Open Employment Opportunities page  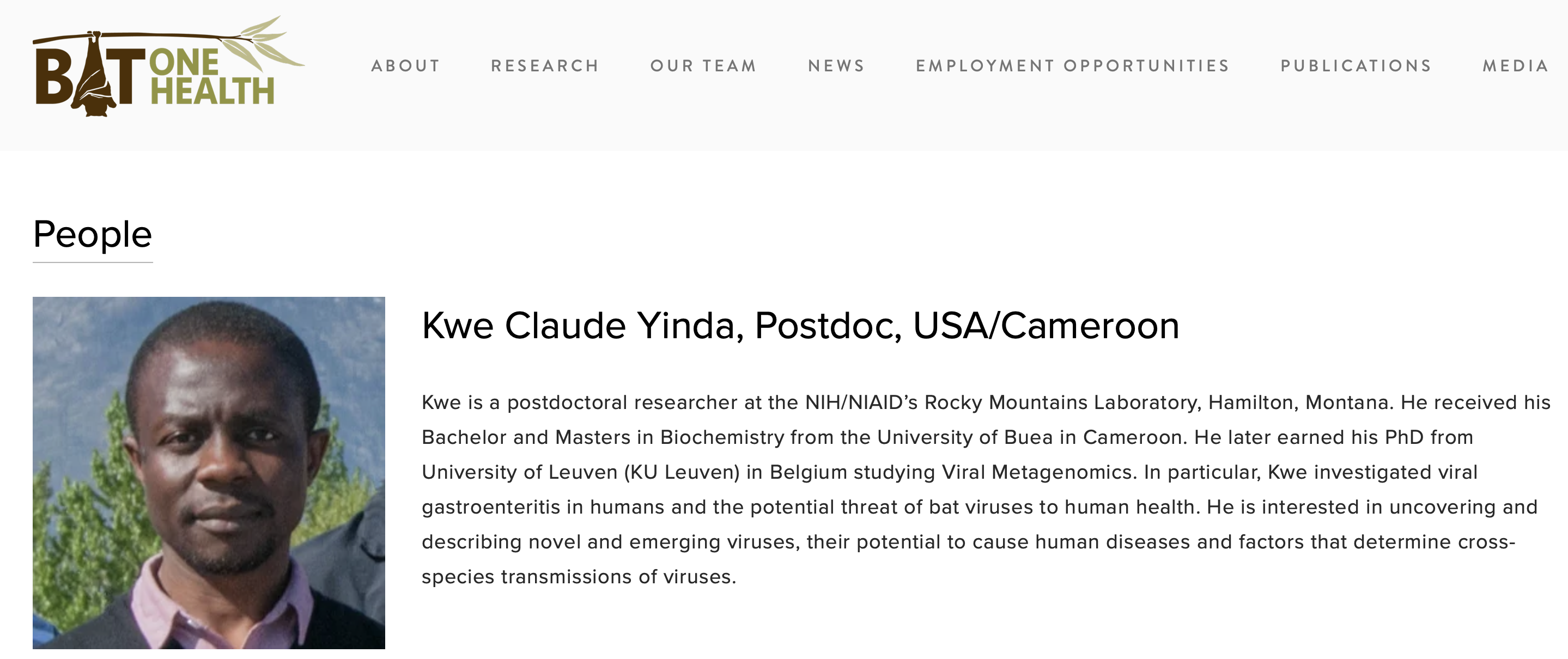[1073, 66]
